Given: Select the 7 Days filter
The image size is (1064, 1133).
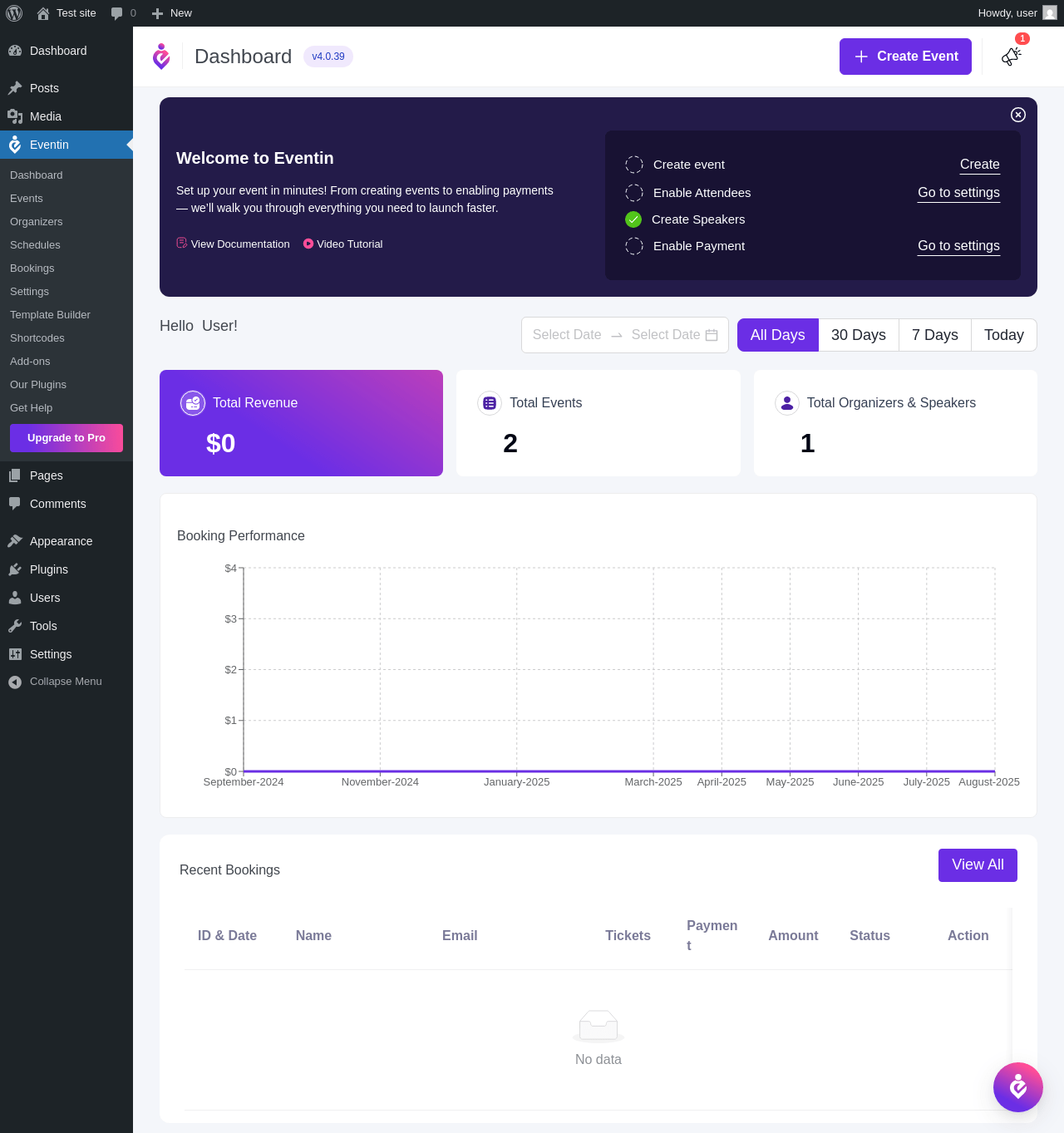Looking at the screenshot, I should click(935, 335).
